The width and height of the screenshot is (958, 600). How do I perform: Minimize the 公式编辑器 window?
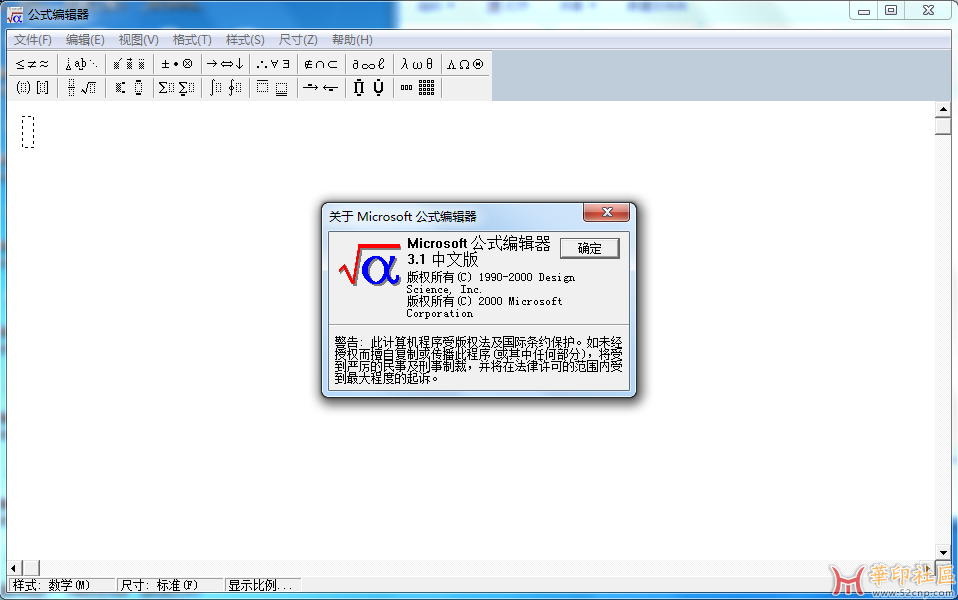coord(864,11)
